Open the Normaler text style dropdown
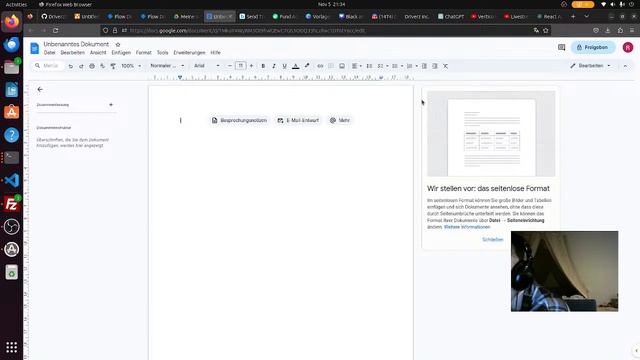 point(167,66)
